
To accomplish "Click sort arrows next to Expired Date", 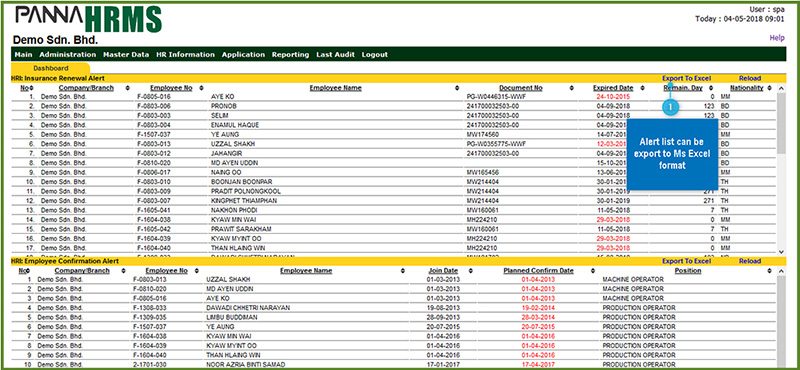I will (x=642, y=88).
